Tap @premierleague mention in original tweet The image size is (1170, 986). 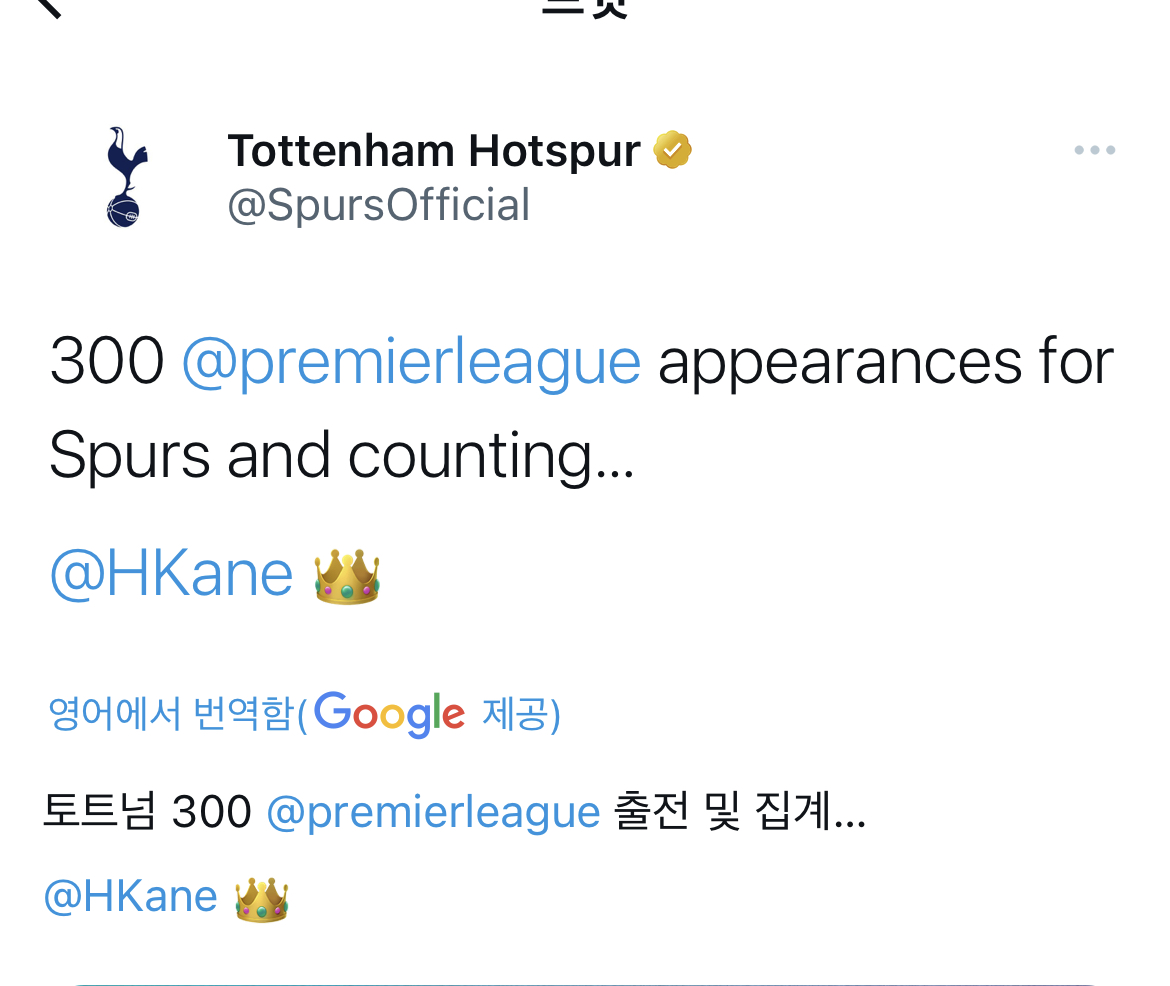click(x=411, y=362)
